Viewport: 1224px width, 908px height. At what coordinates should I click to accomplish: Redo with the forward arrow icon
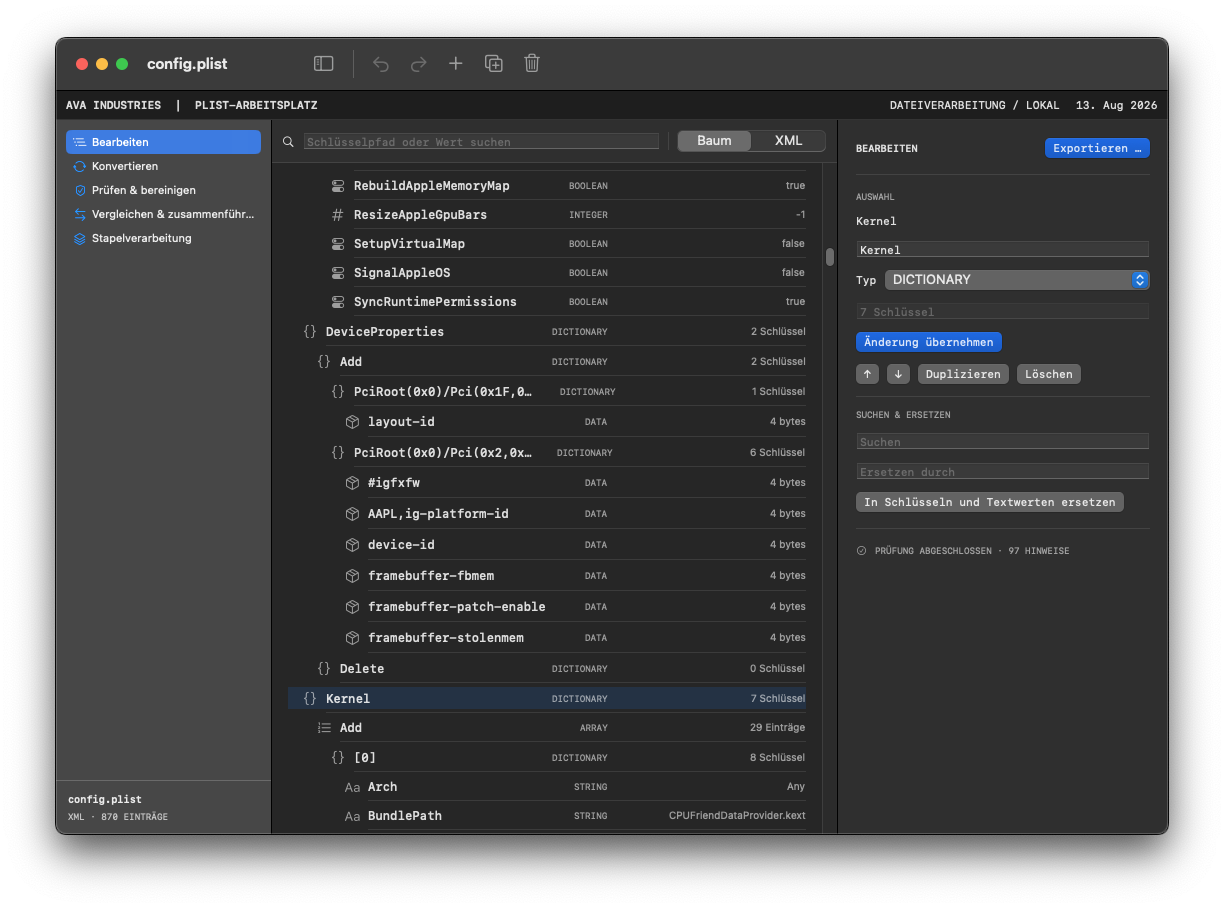tap(418, 63)
